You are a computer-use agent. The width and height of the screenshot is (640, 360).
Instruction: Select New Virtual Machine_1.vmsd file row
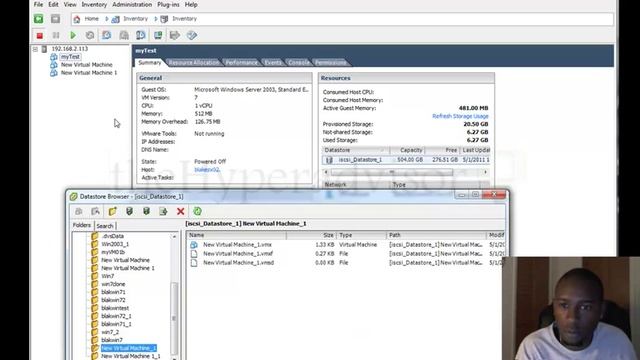(345, 262)
